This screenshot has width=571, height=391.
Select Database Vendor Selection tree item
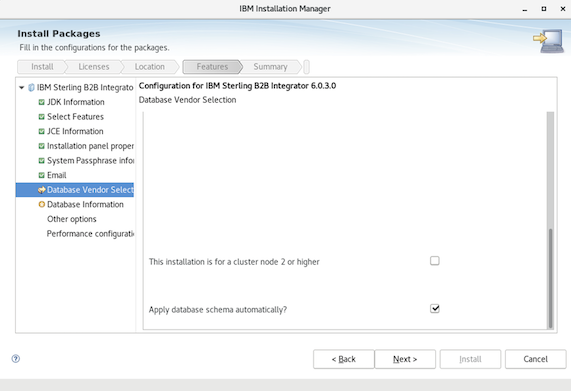click(90, 190)
